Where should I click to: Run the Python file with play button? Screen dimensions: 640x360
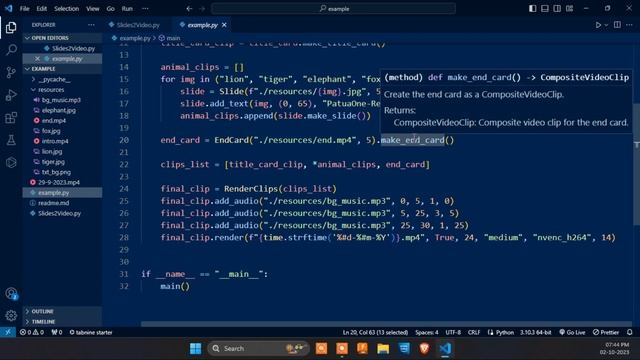(x=598, y=25)
